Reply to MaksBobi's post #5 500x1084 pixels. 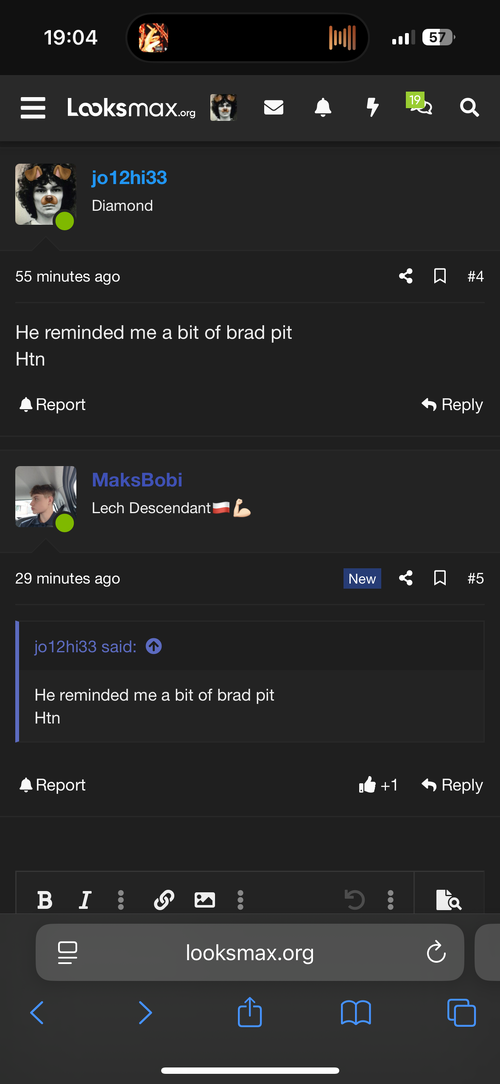pos(452,785)
